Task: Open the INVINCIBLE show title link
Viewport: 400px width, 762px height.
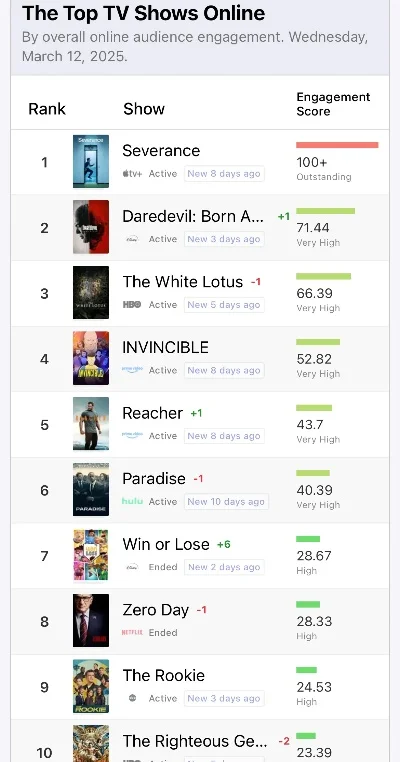Action: point(165,347)
